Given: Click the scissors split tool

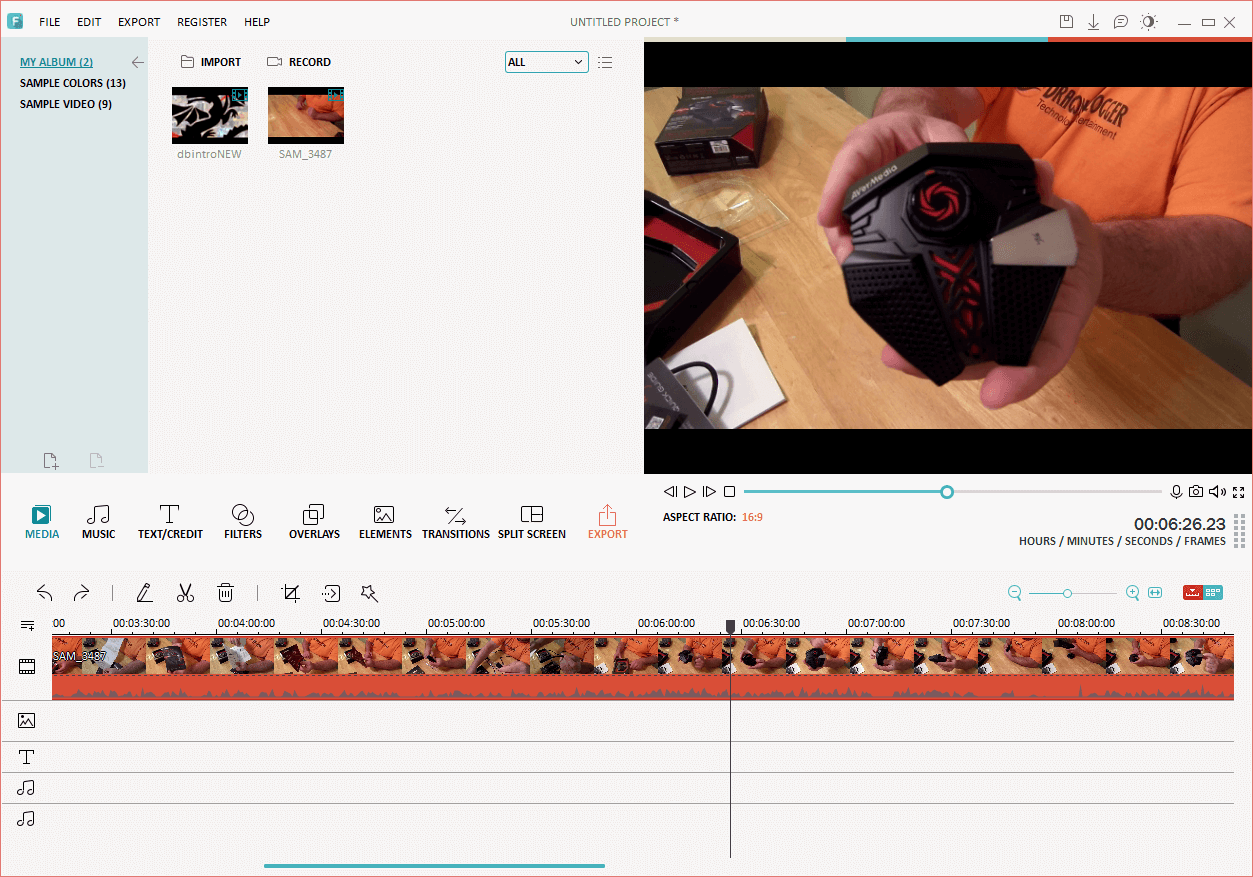Looking at the screenshot, I should (185, 593).
